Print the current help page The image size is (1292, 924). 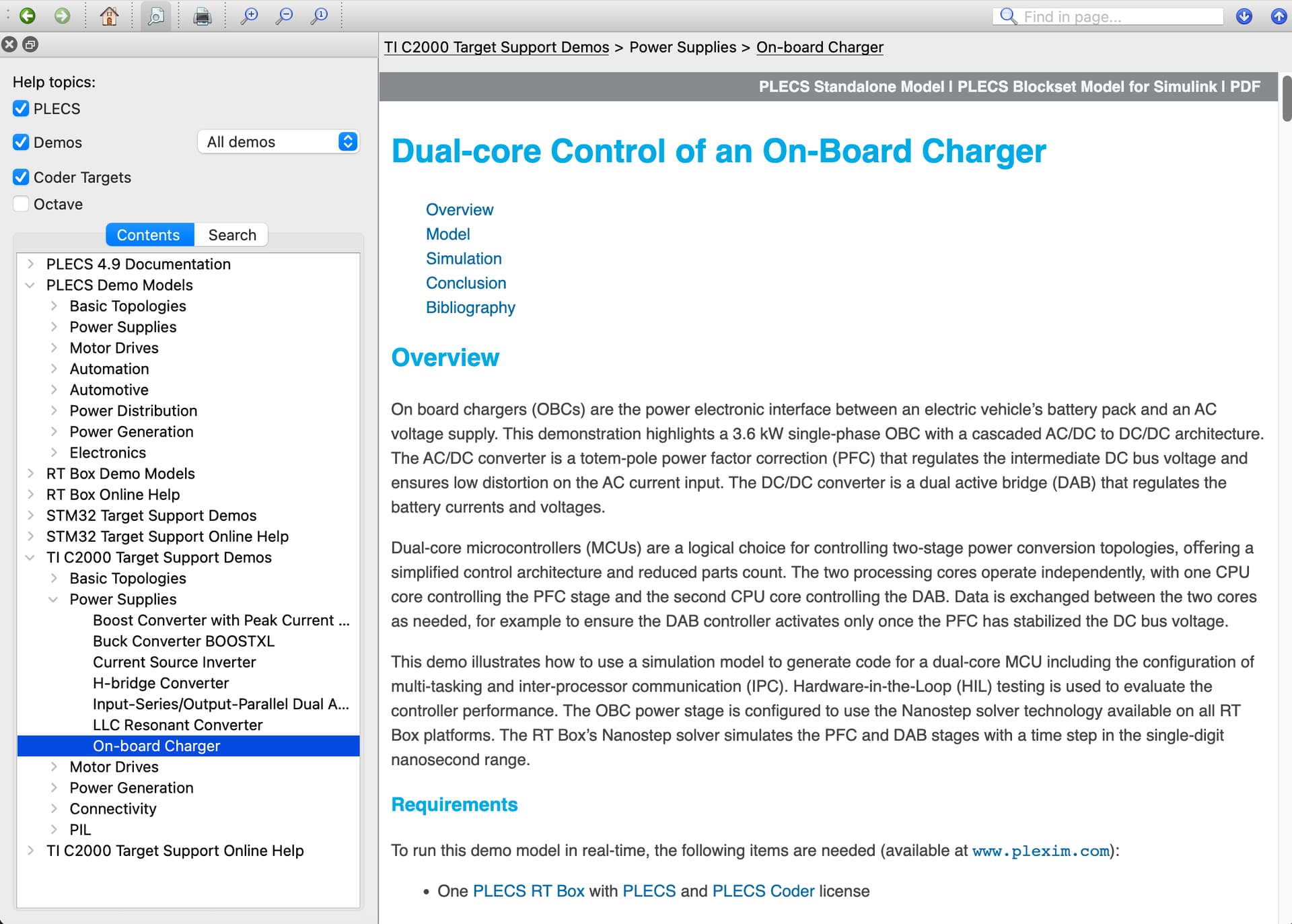click(x=202, y=15)
